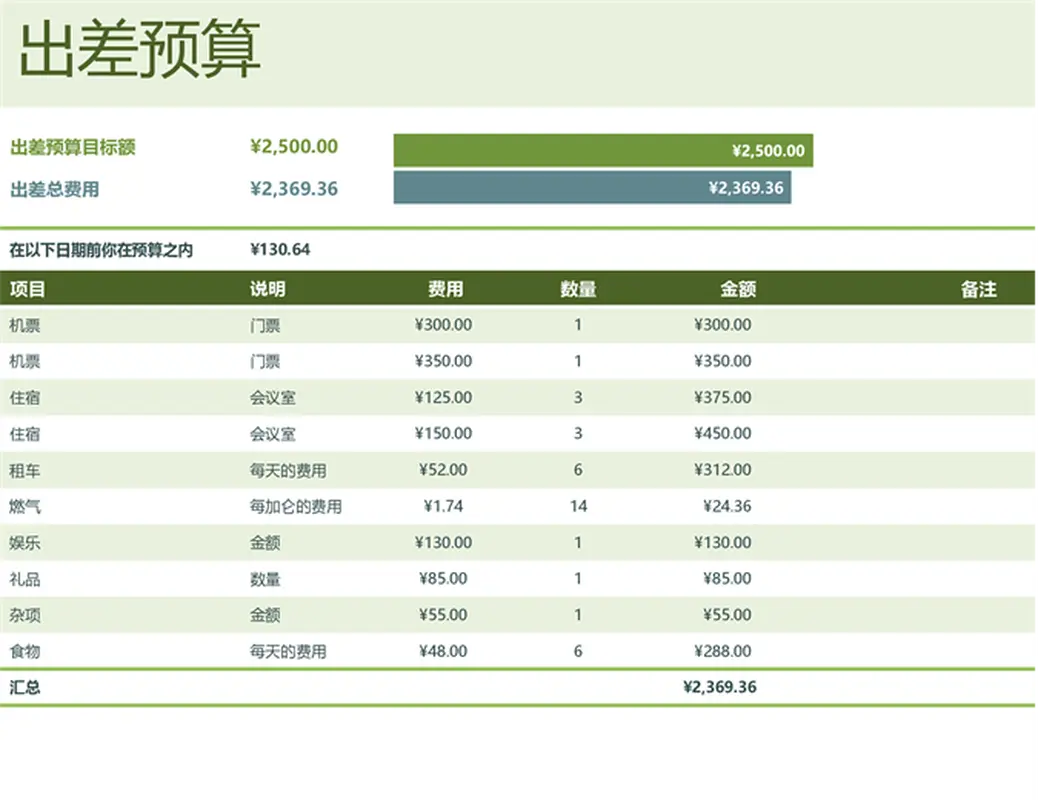This screenshot has height=800, width=1038.
Task: Click the 费用 column header
Action: tap(445, 289)
